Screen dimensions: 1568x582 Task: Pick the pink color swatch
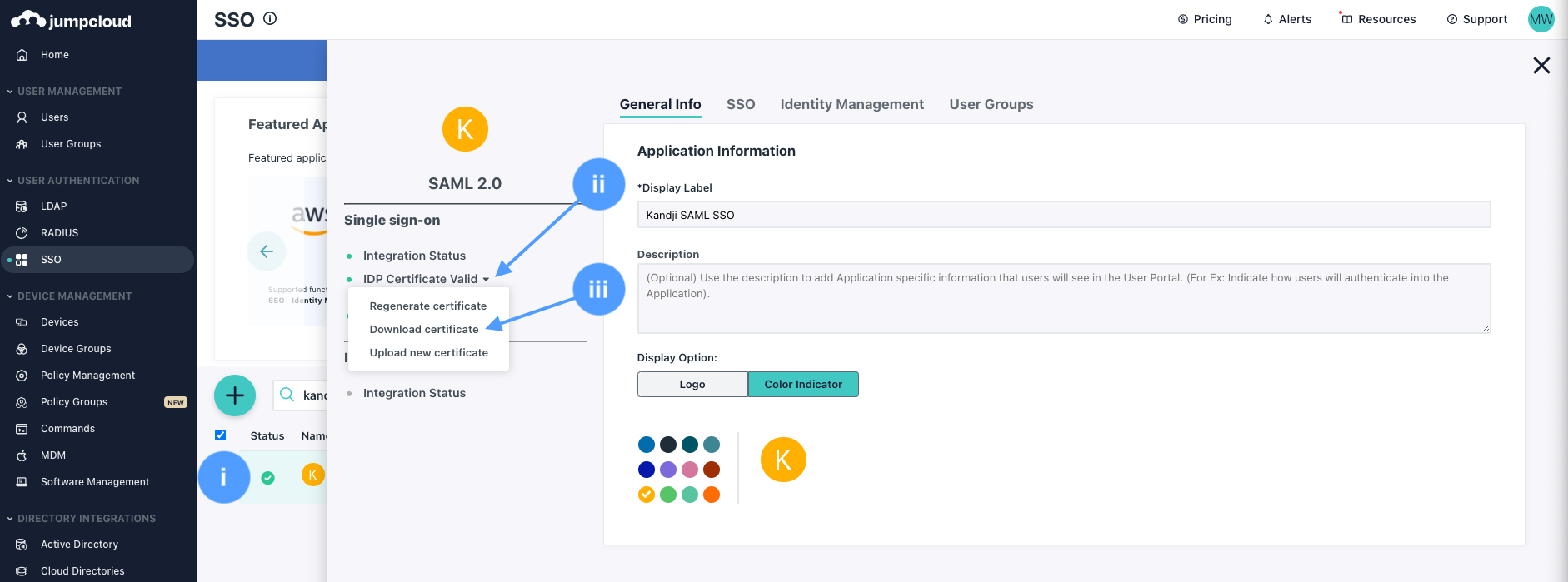[x=690, y=470]
